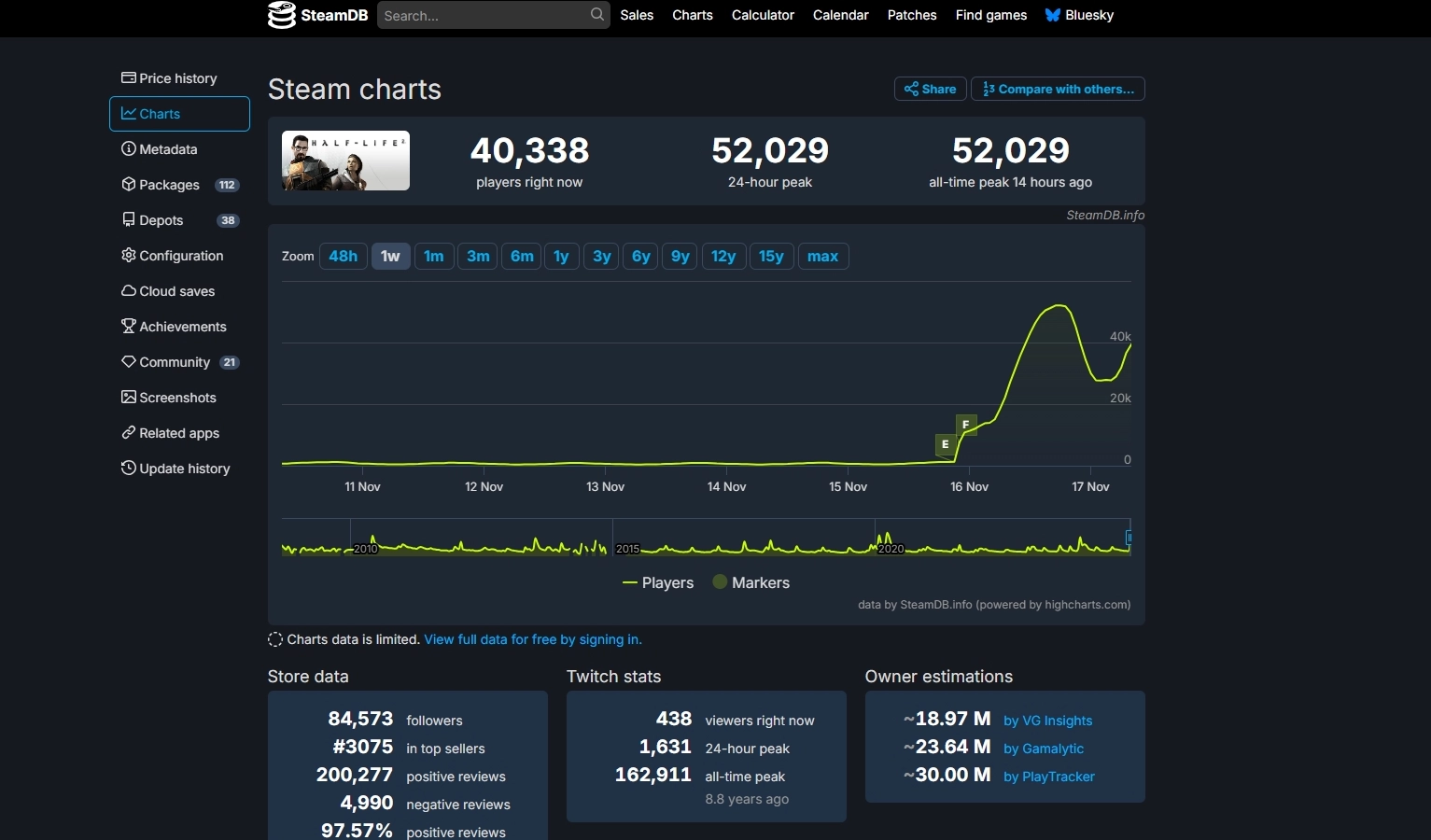Click the F marker on chart

pos(966,425)
